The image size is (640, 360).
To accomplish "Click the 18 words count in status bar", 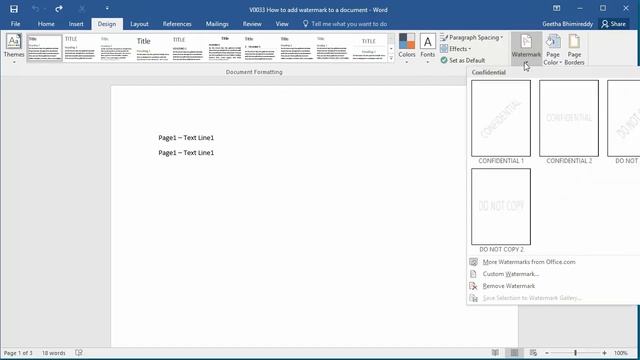I will coord(53,353).
